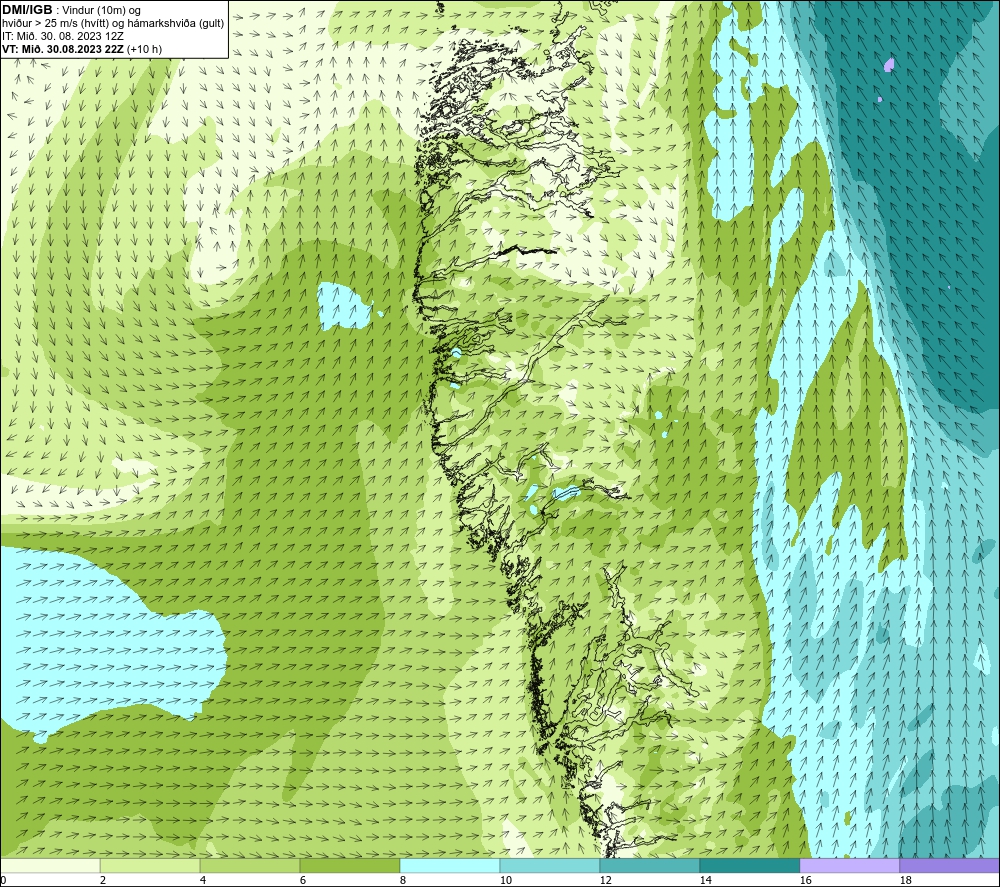
Task: Click the pale cream 0–2 m/s legend swatch
Action: [50, 866]
